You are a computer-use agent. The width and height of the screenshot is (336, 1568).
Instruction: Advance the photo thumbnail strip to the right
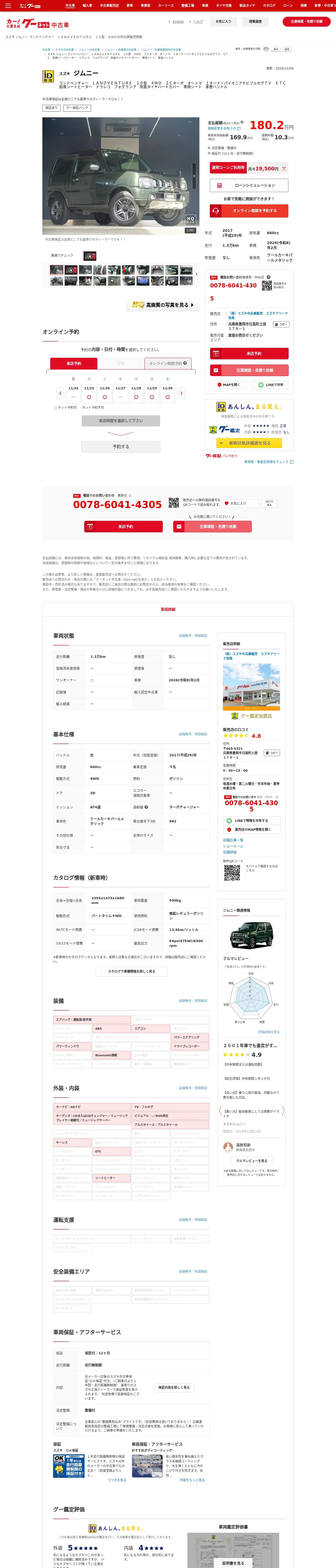point(196,274)
